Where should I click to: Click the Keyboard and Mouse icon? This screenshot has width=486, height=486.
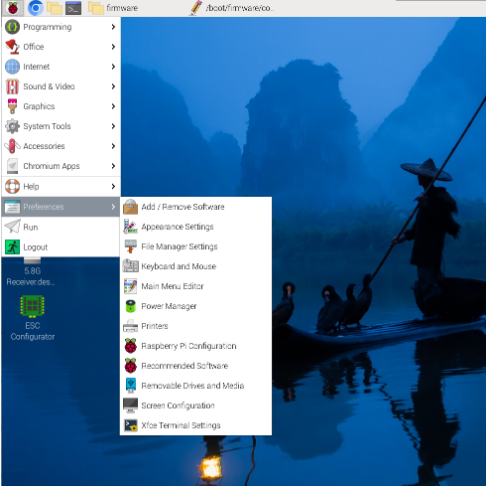[x=130, y=266]
